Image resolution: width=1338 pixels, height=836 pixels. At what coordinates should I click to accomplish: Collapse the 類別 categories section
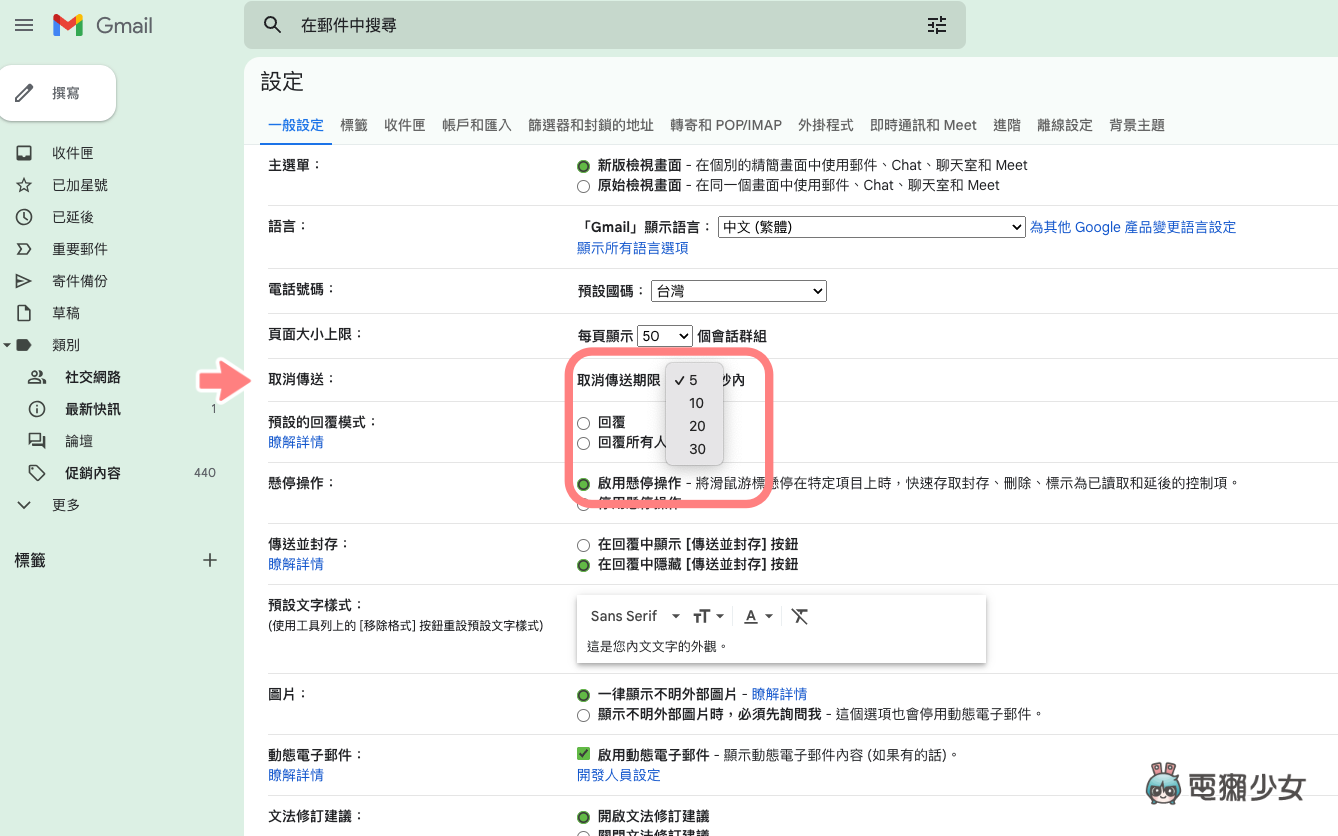[7, 345]
